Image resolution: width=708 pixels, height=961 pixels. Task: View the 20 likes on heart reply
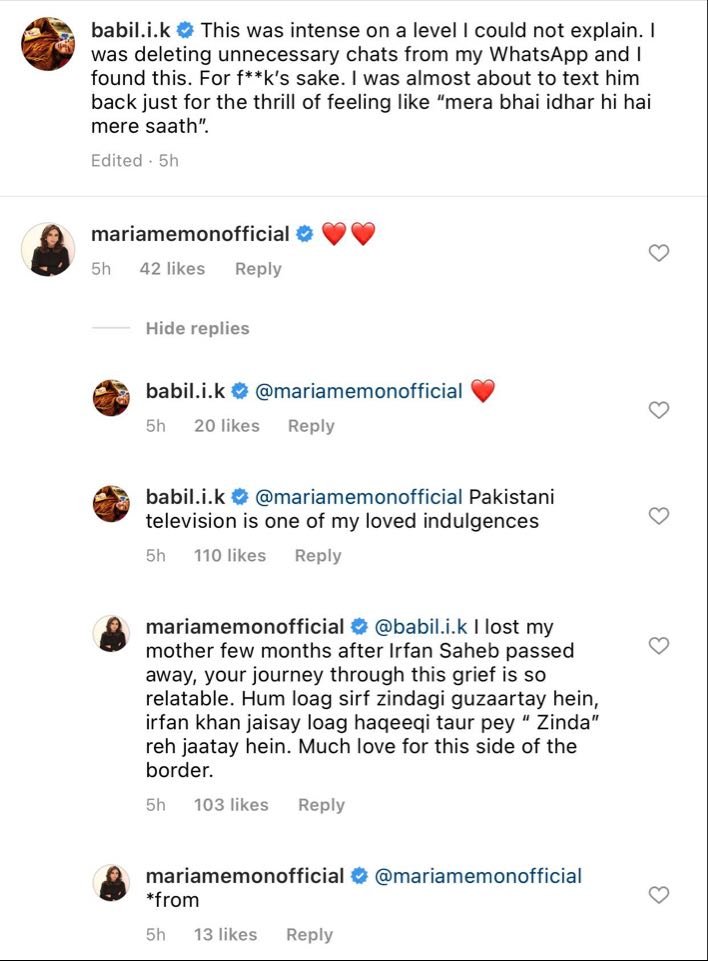[226, 426]
